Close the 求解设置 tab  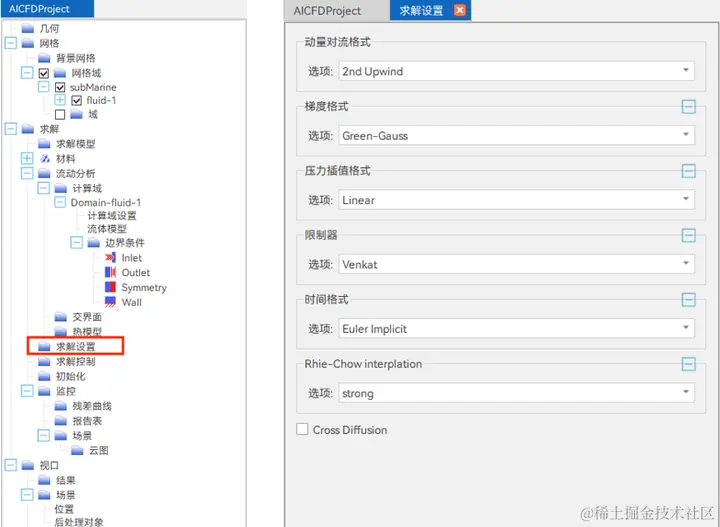point(460,10)
